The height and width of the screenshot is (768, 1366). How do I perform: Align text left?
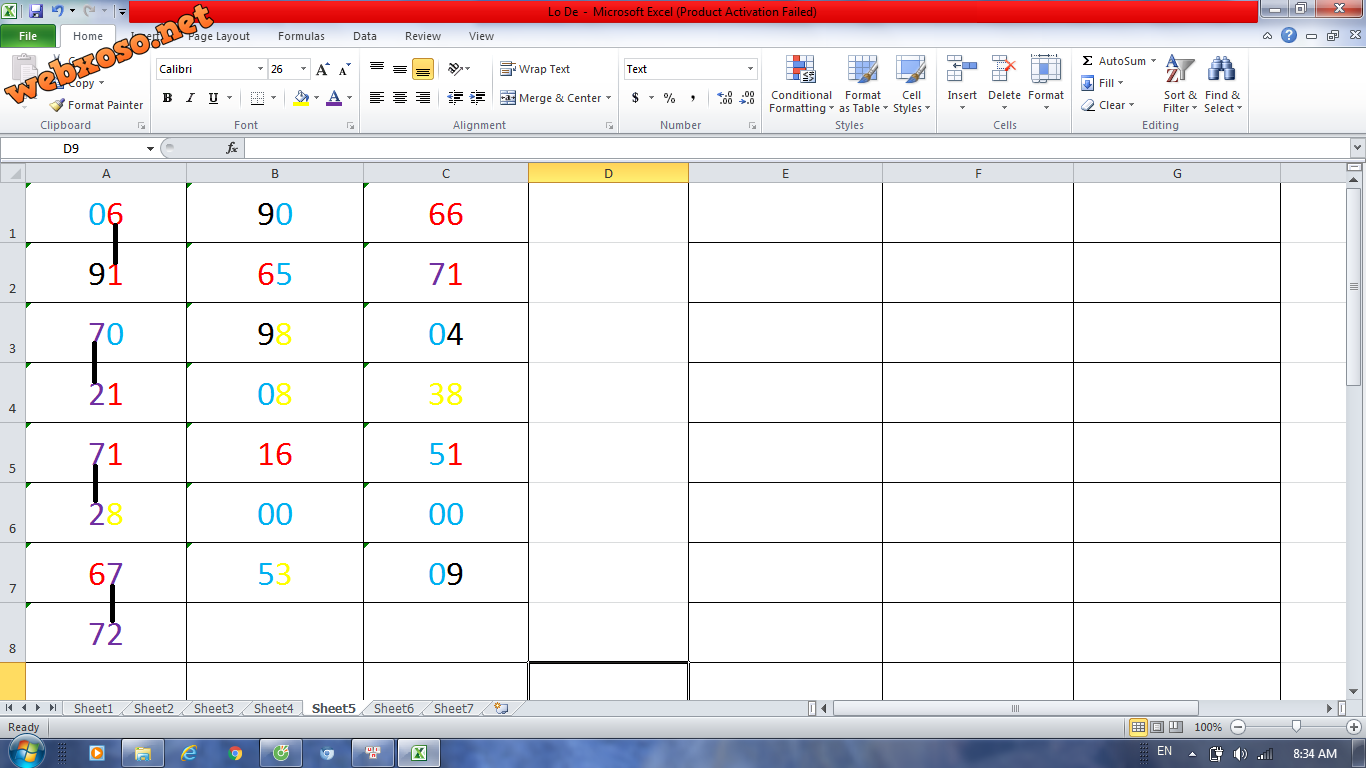(377, 98)
